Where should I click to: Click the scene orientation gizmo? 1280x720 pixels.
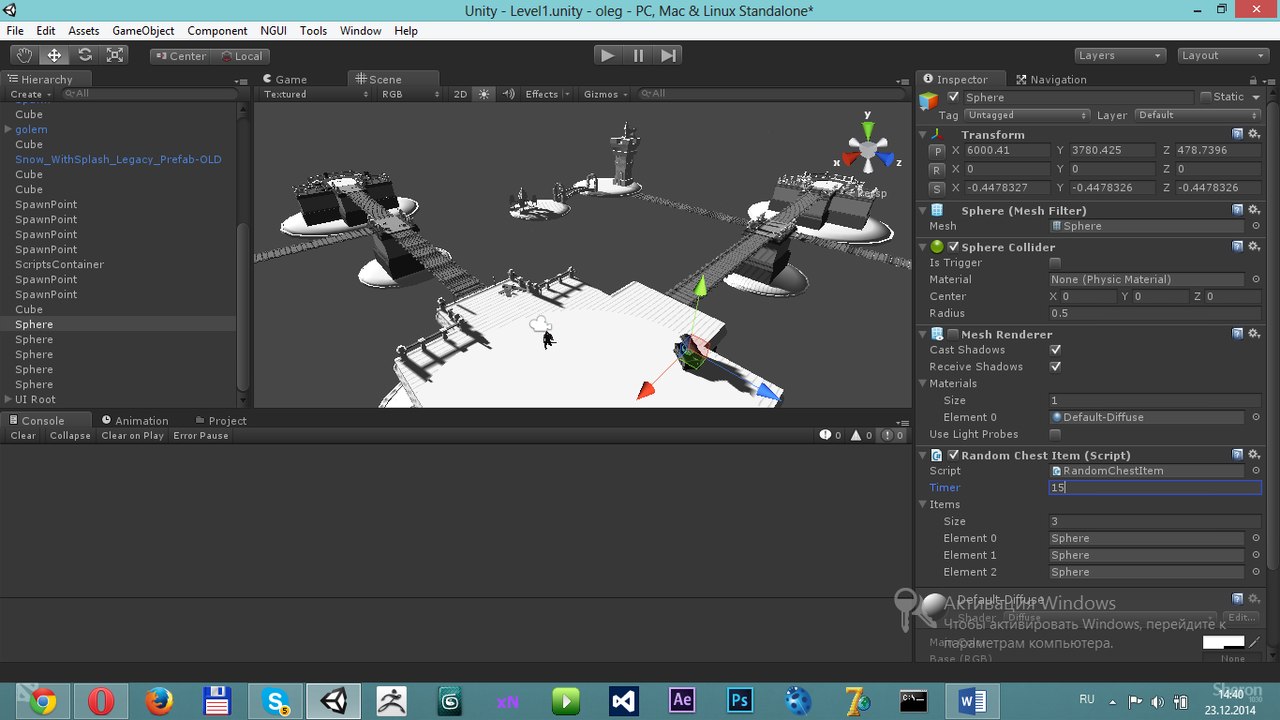pyautogui.click(x=867, y=152)
